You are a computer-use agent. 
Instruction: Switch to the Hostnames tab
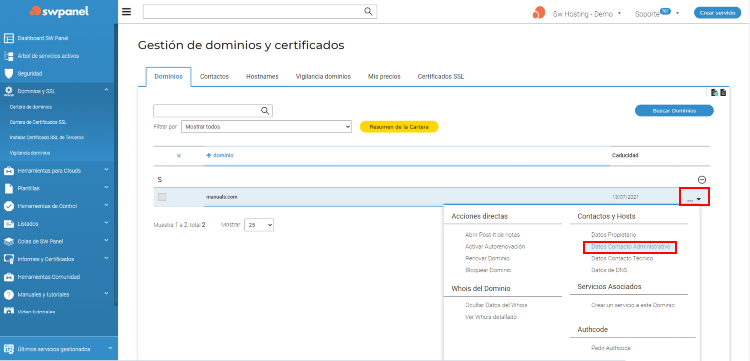[262, 77]
